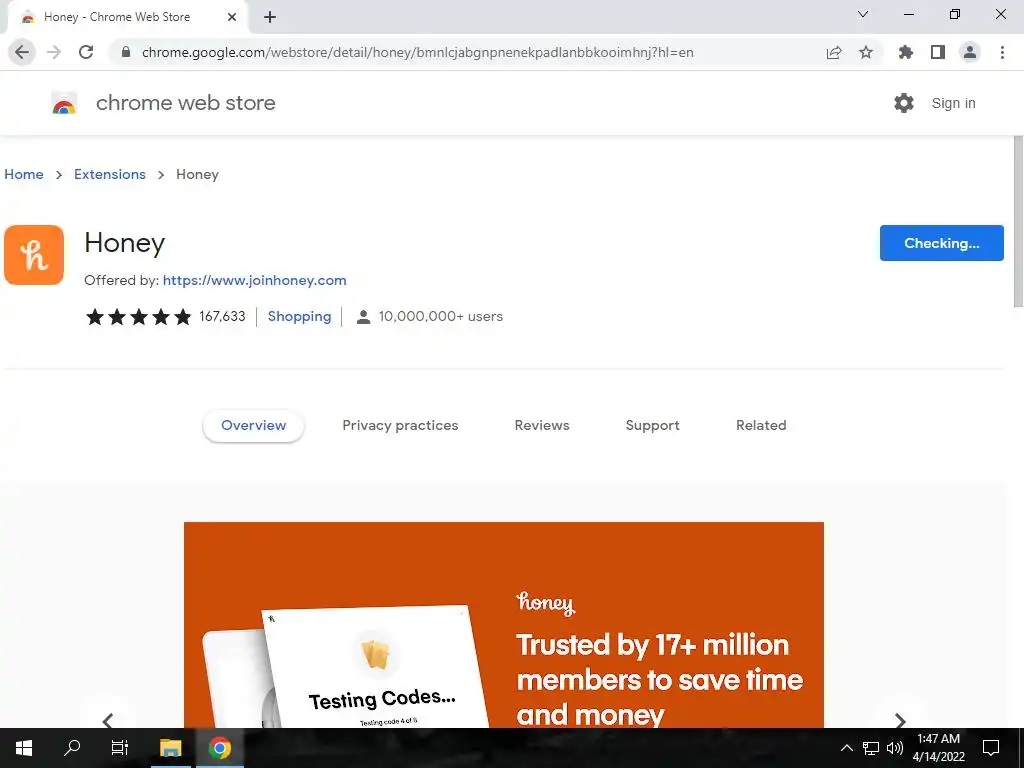1024x768 pixels.
Task: Open Chrome three-dot menu
Action: click(x=1002, y=52)
